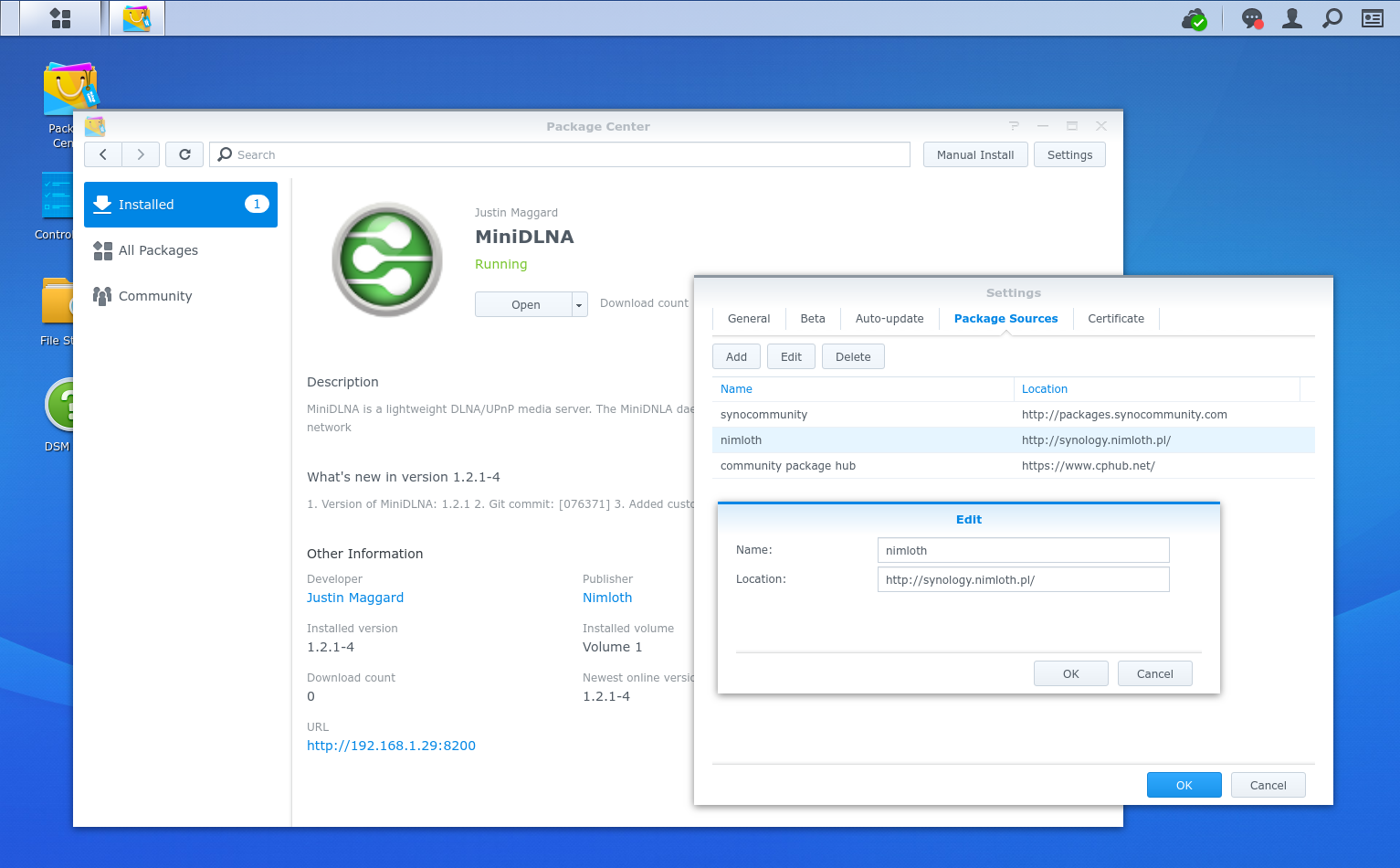Switch to the Auto-update tab
This screenshot has height=868, width=1400.
[889, 319]
